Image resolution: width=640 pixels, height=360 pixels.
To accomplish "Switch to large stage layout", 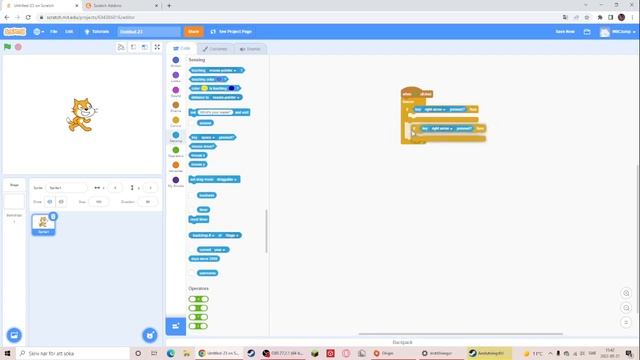I will click(145, 47).
